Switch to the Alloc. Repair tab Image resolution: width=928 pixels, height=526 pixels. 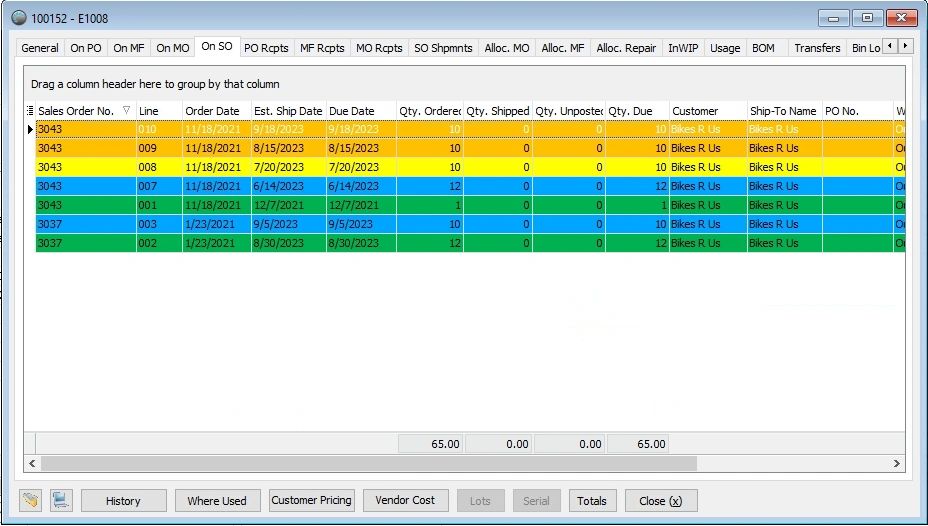[x=626, y=48]
